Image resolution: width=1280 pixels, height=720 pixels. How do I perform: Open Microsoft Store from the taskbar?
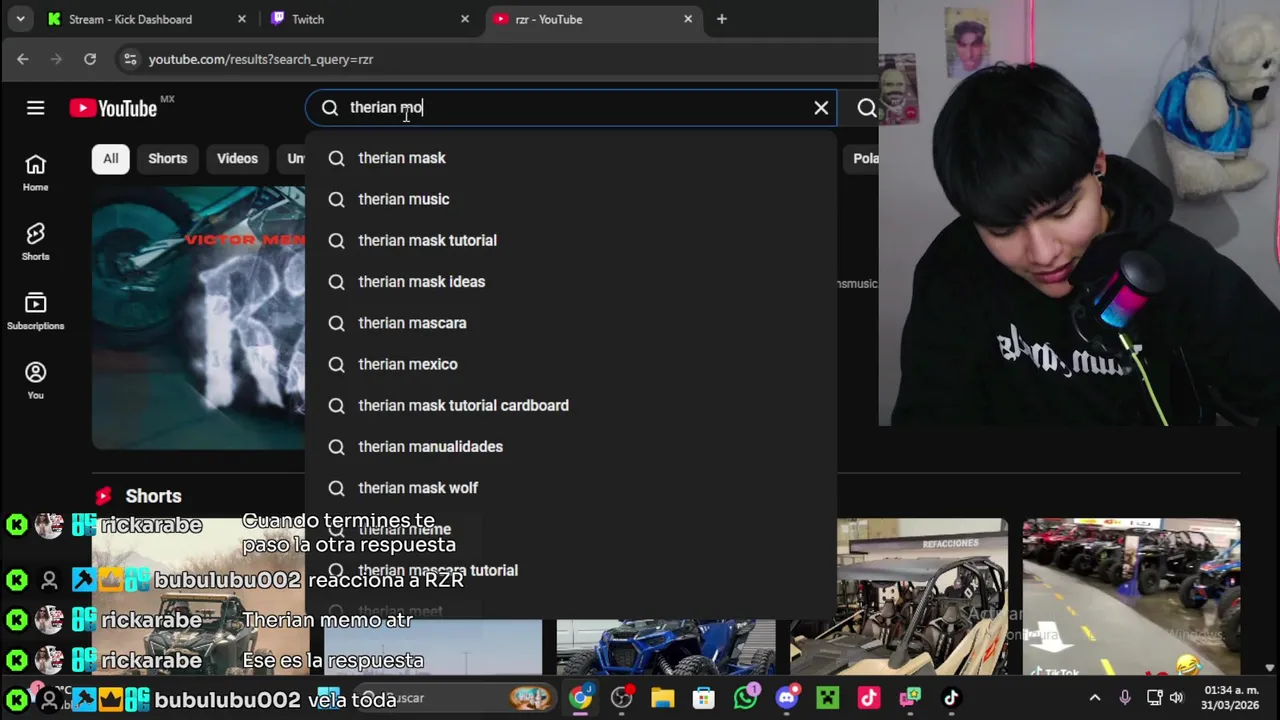704,698
